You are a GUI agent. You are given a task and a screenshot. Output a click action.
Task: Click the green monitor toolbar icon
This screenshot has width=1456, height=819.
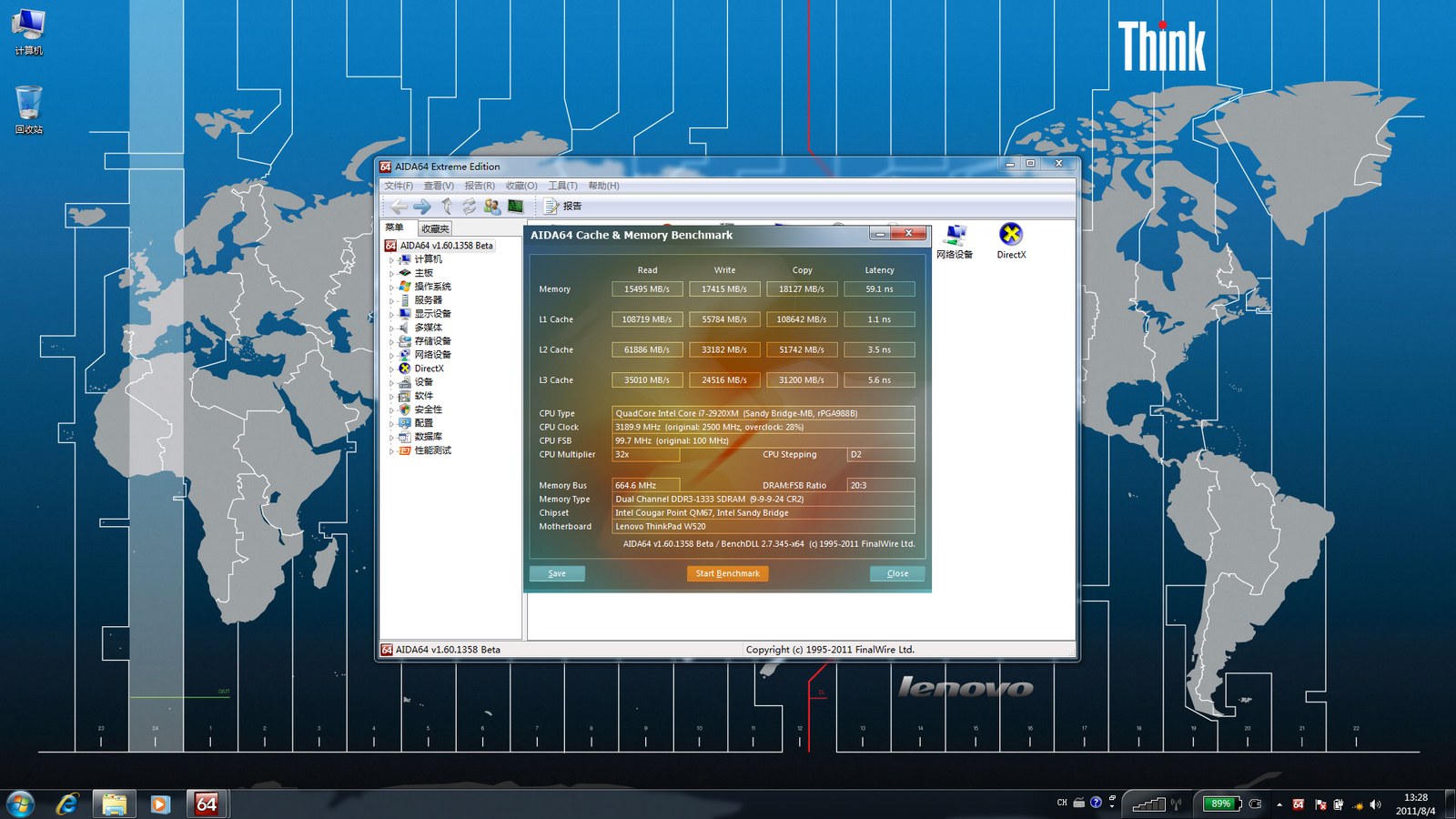pyautogui.click(x=515, y=207)
